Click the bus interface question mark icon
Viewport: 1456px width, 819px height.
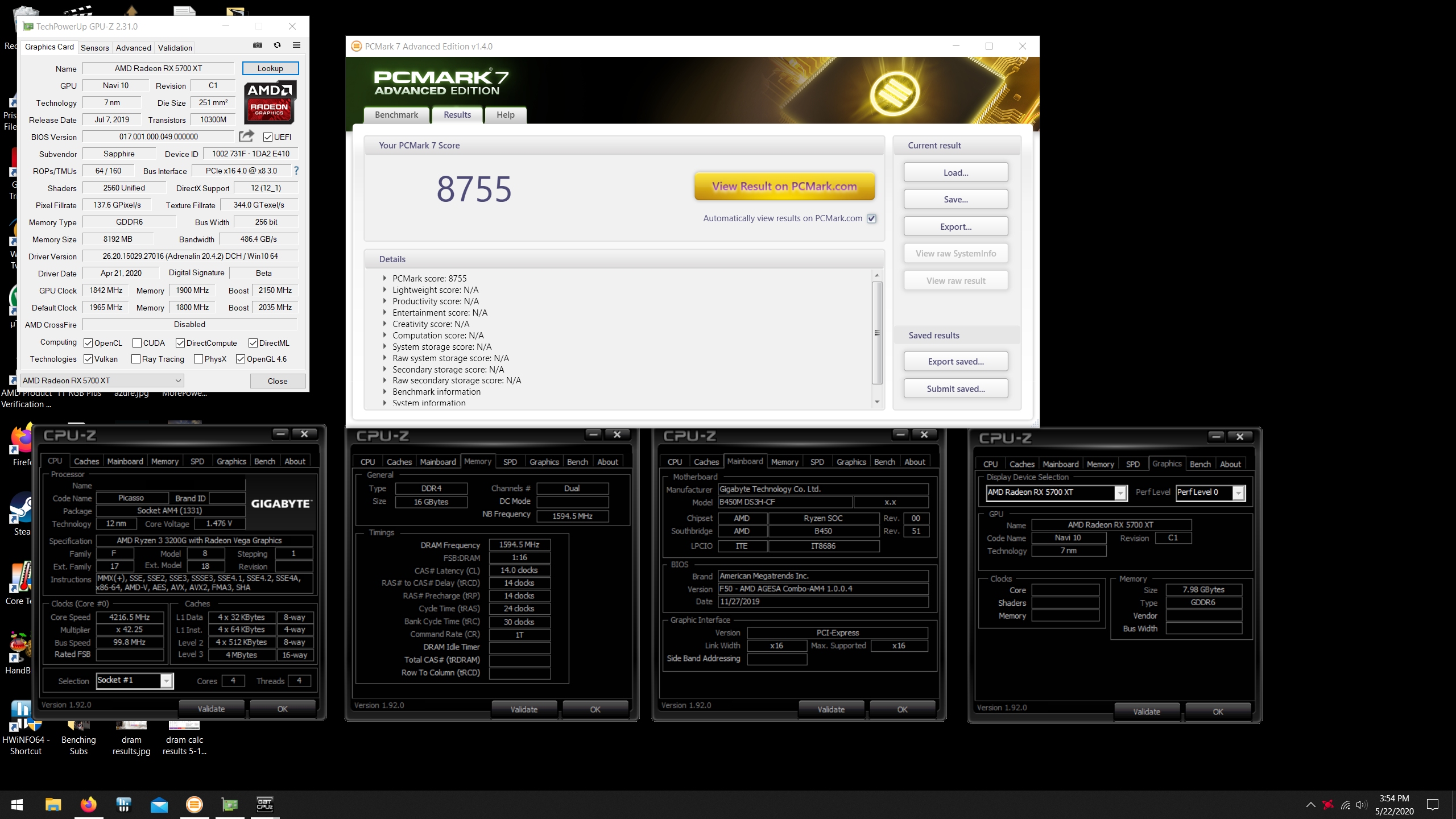(x=296, y=171)
